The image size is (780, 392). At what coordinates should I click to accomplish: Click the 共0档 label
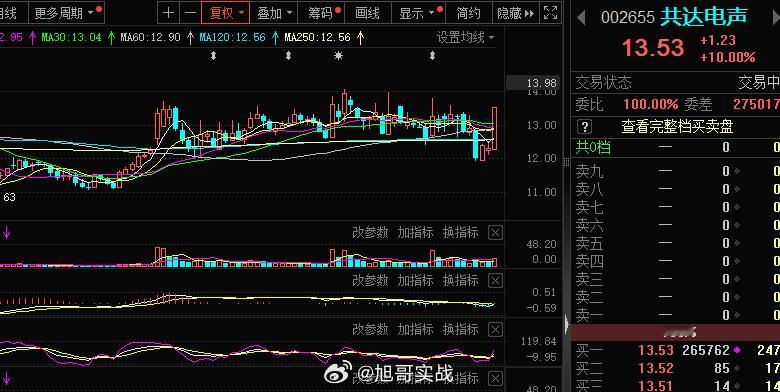pos(593,147)
